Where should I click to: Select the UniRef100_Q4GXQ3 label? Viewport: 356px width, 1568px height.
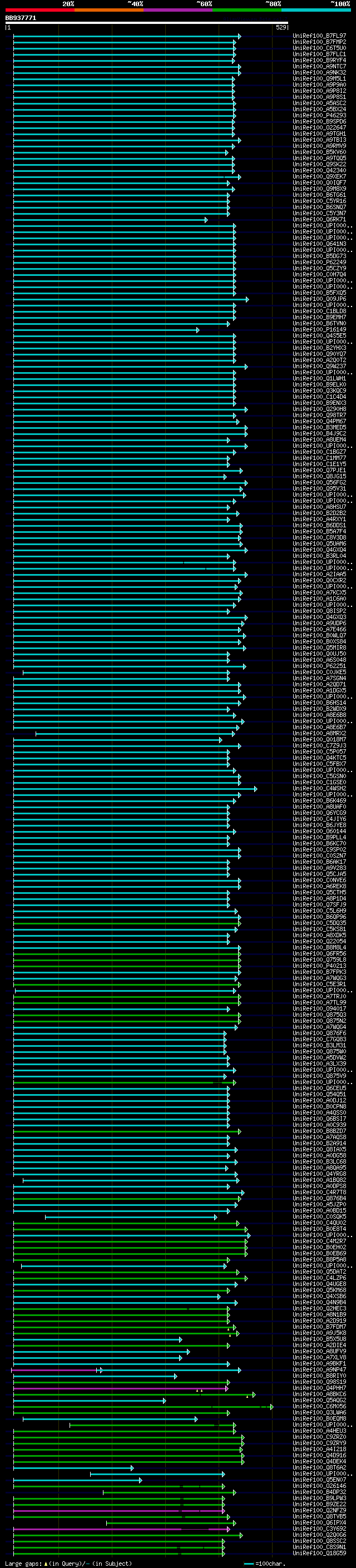[x=319, y=617]
